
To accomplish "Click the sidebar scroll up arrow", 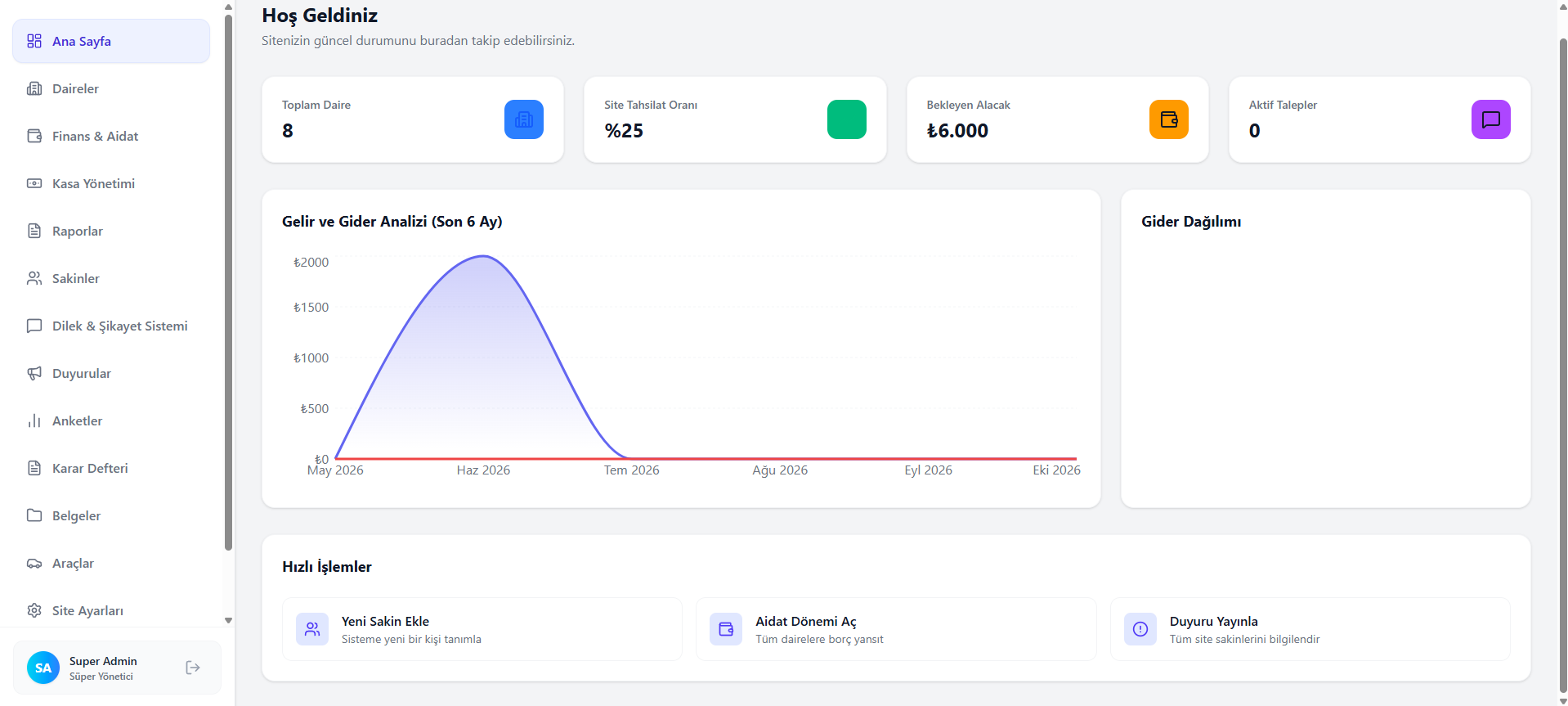I will click(x=228, y=7).
